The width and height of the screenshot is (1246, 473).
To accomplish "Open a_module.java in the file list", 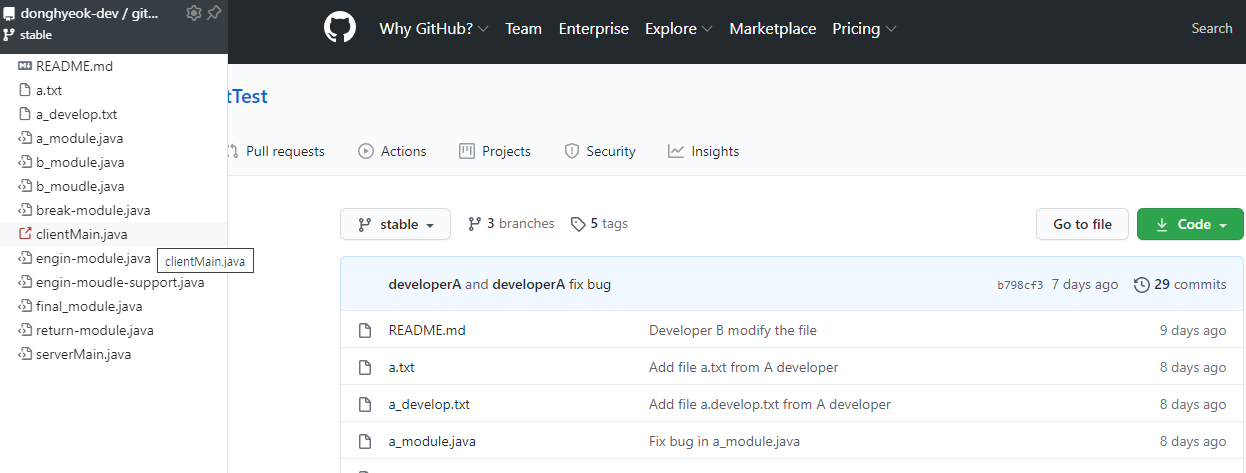I will click(433, 441).
